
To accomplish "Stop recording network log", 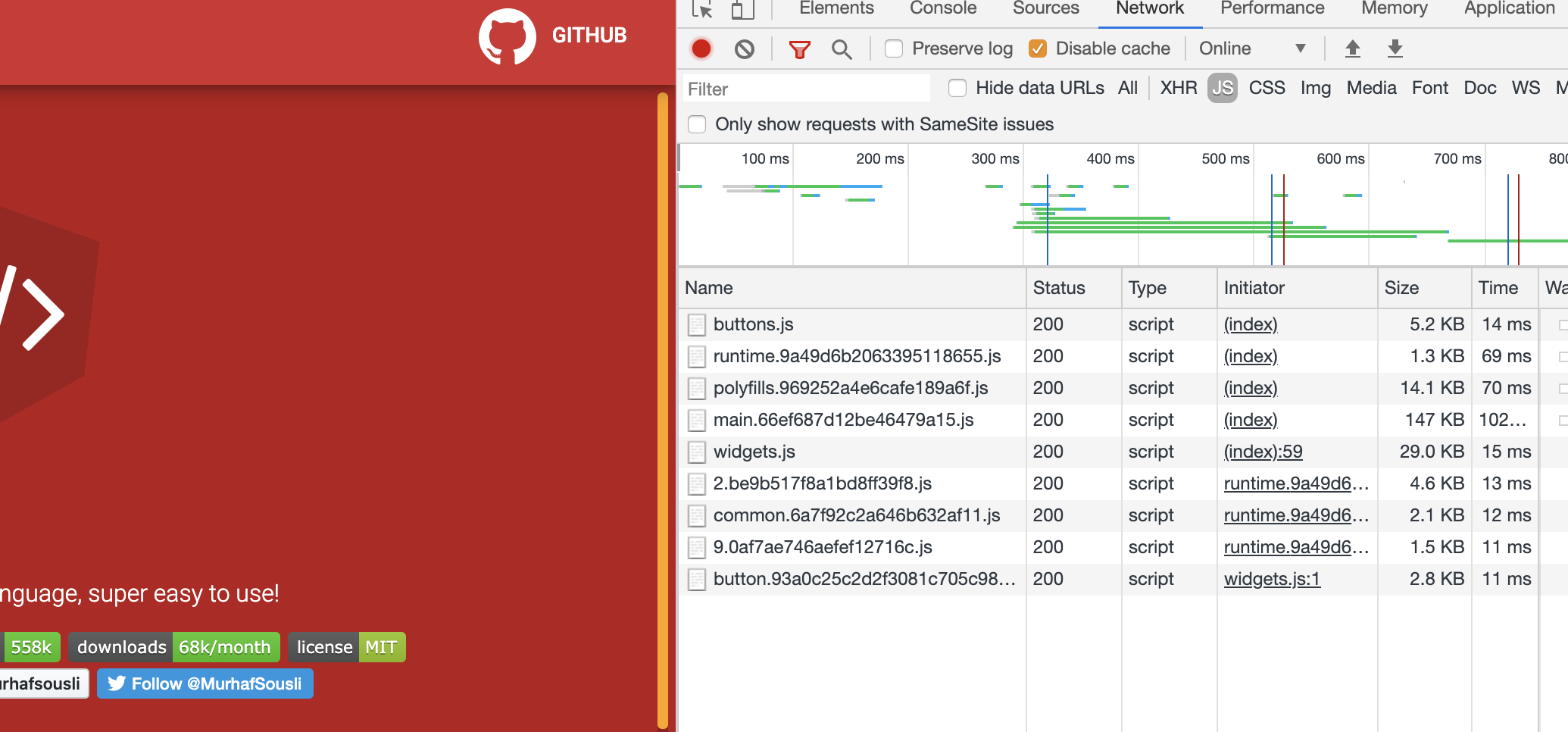I will coord(701,48).
